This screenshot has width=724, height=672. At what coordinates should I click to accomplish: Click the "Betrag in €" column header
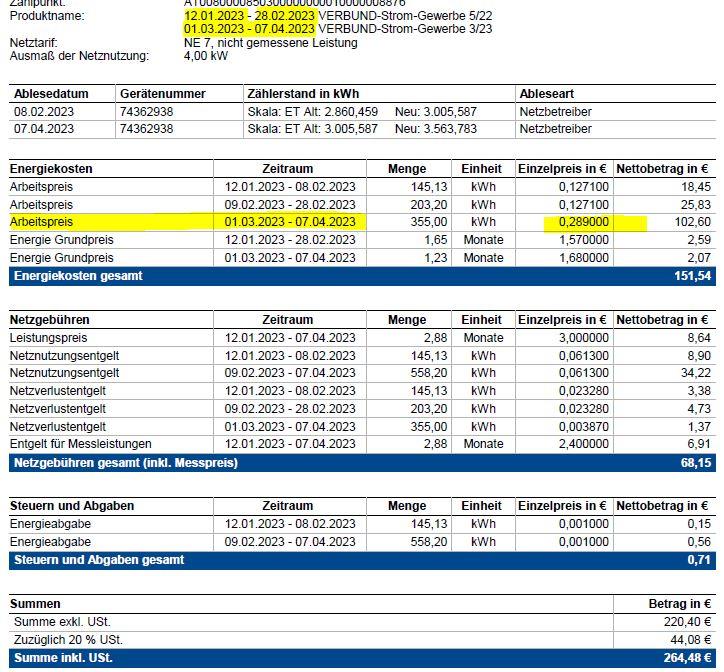pos(680,604)
